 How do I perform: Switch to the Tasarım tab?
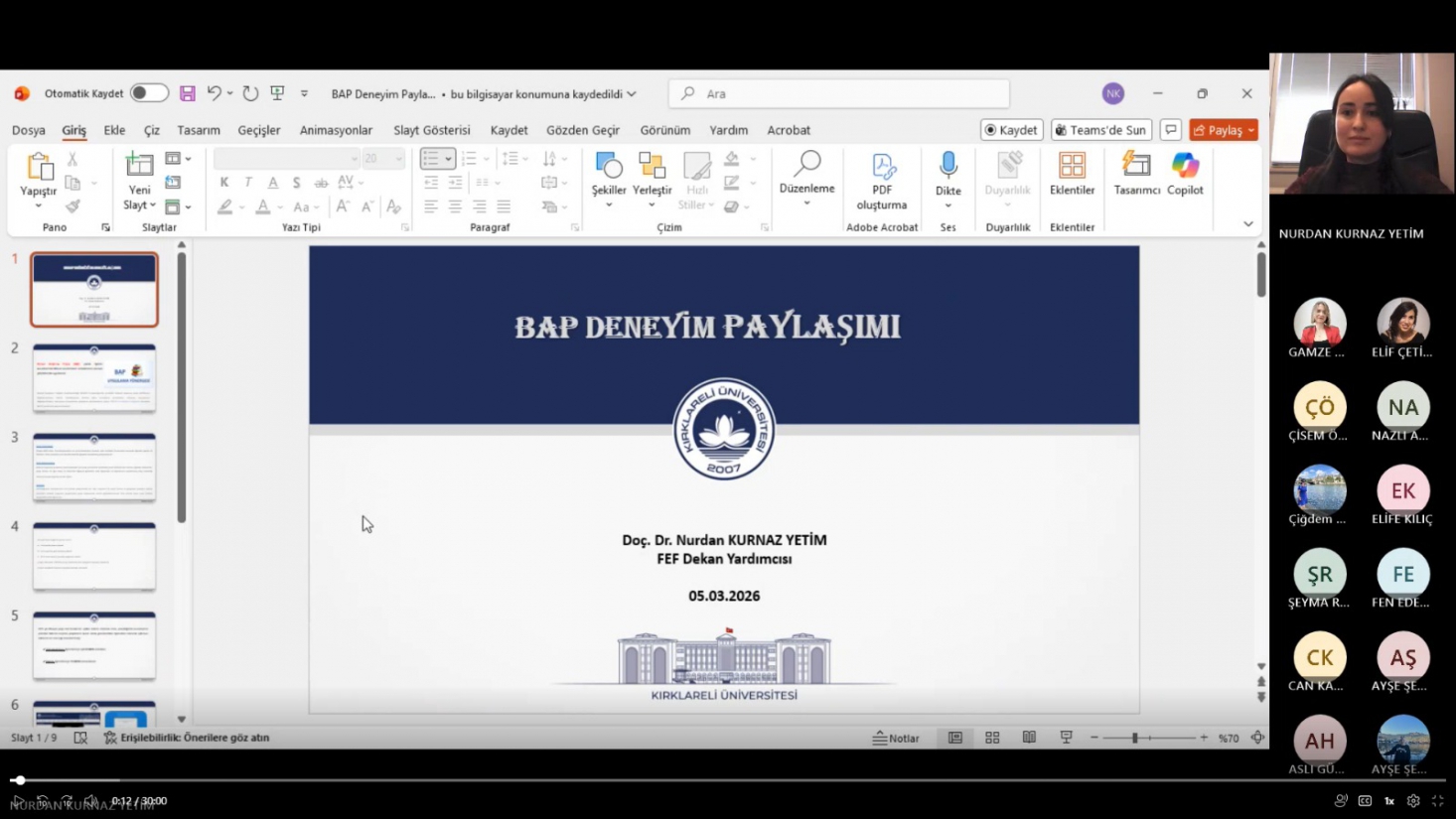(x=199, y=130)
